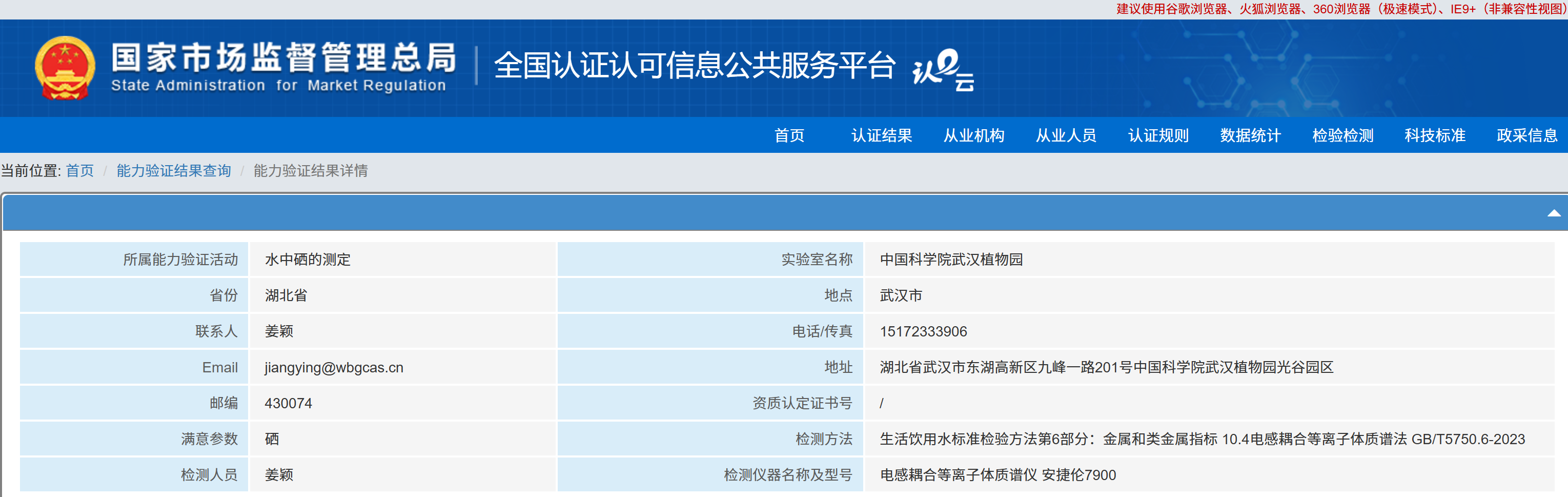Click the national emblem logo
Viewport: 1568px width, 497px height.
pos(65,68)
